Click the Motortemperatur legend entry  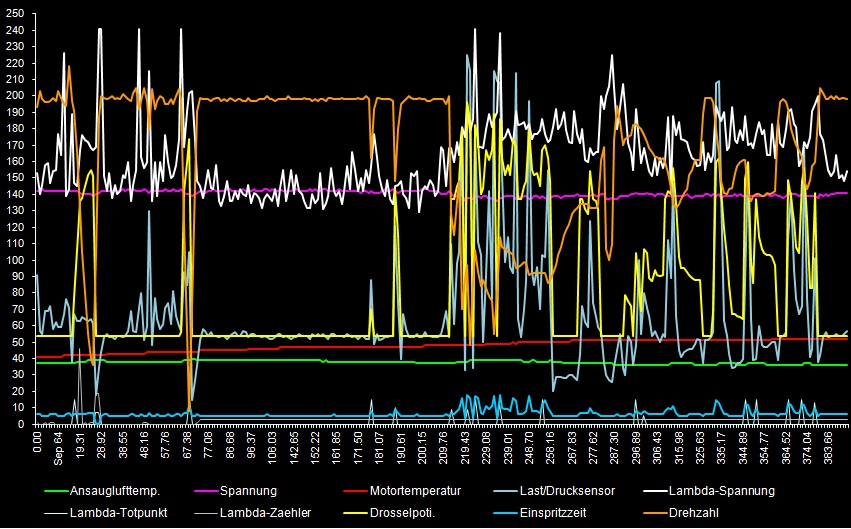pyautogui.click(x=415, y=491)
